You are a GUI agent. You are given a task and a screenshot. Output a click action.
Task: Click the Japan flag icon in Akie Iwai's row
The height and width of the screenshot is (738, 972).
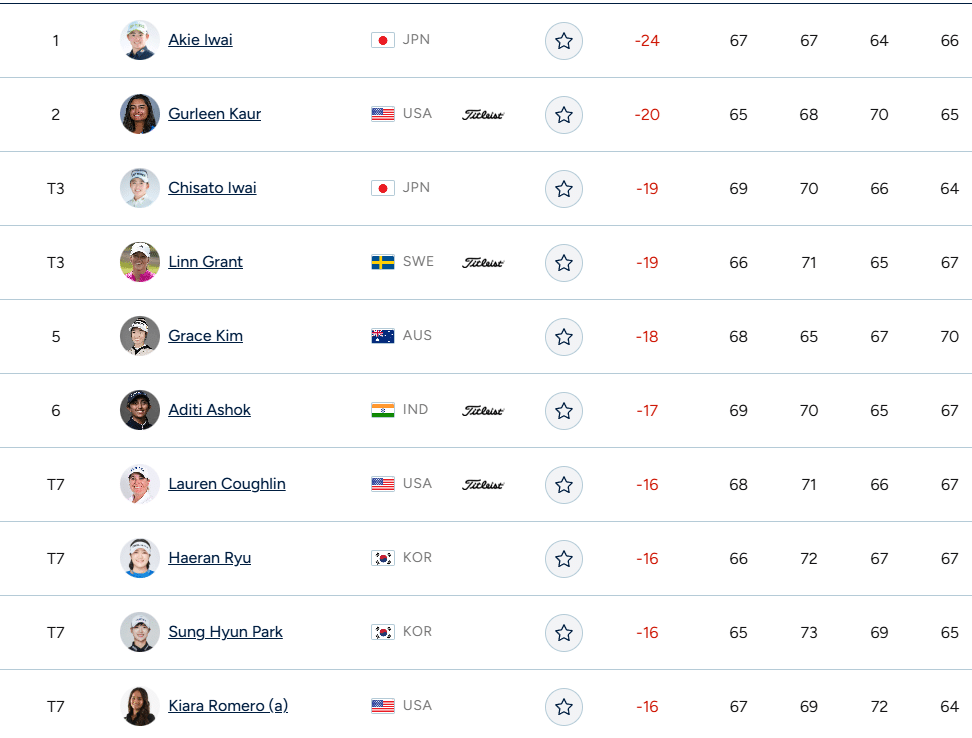(x=383, y=40)
